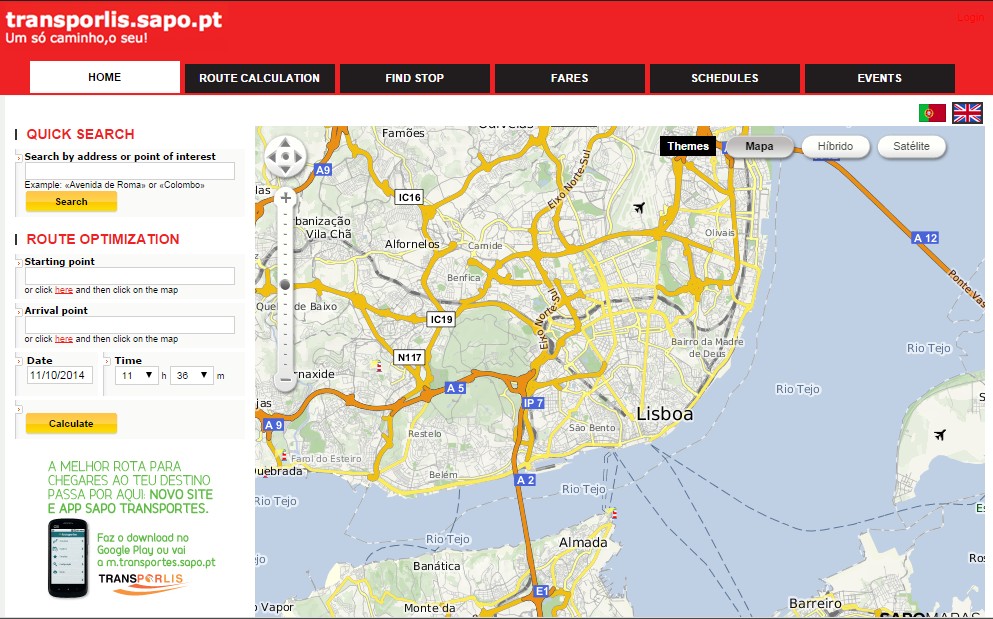Open the Route Calculation tab
Screen dimensions: 993x619
click(259, 78)
